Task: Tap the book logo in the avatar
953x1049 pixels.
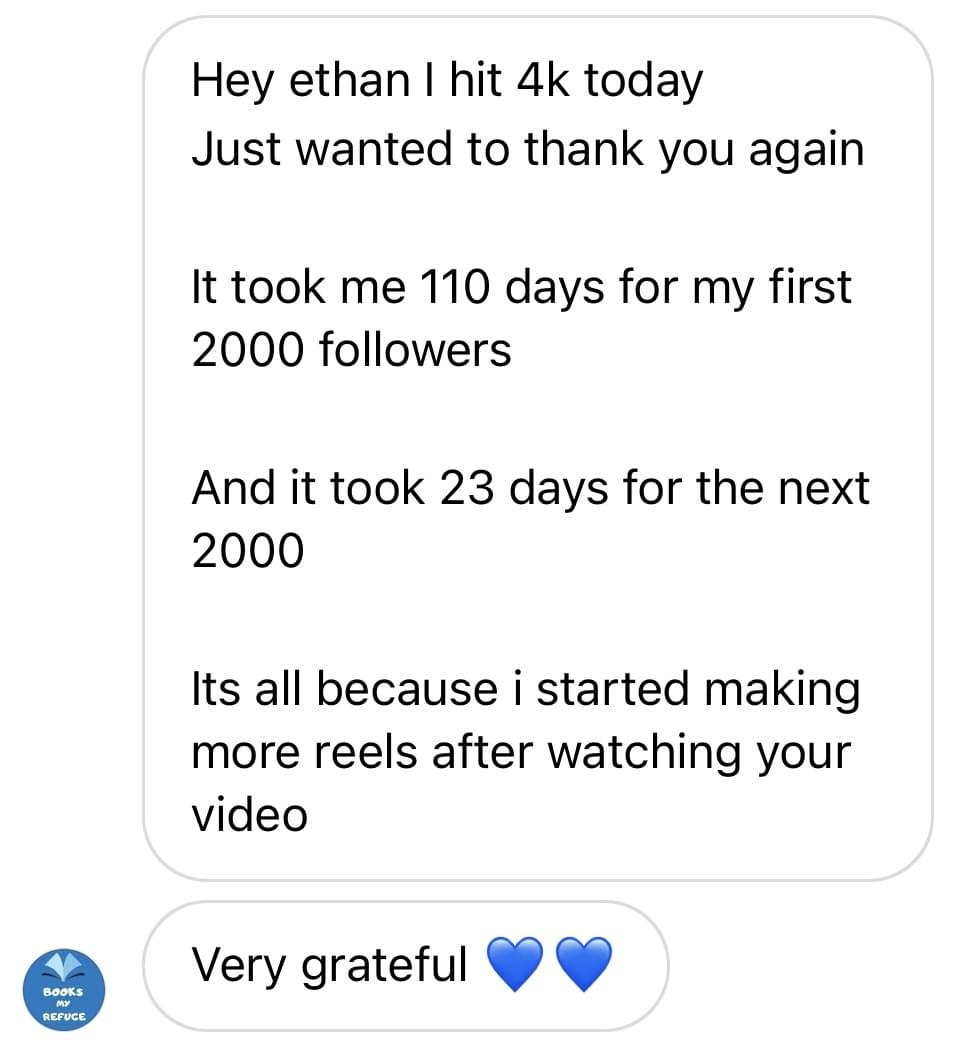Action: pos(63,968)
